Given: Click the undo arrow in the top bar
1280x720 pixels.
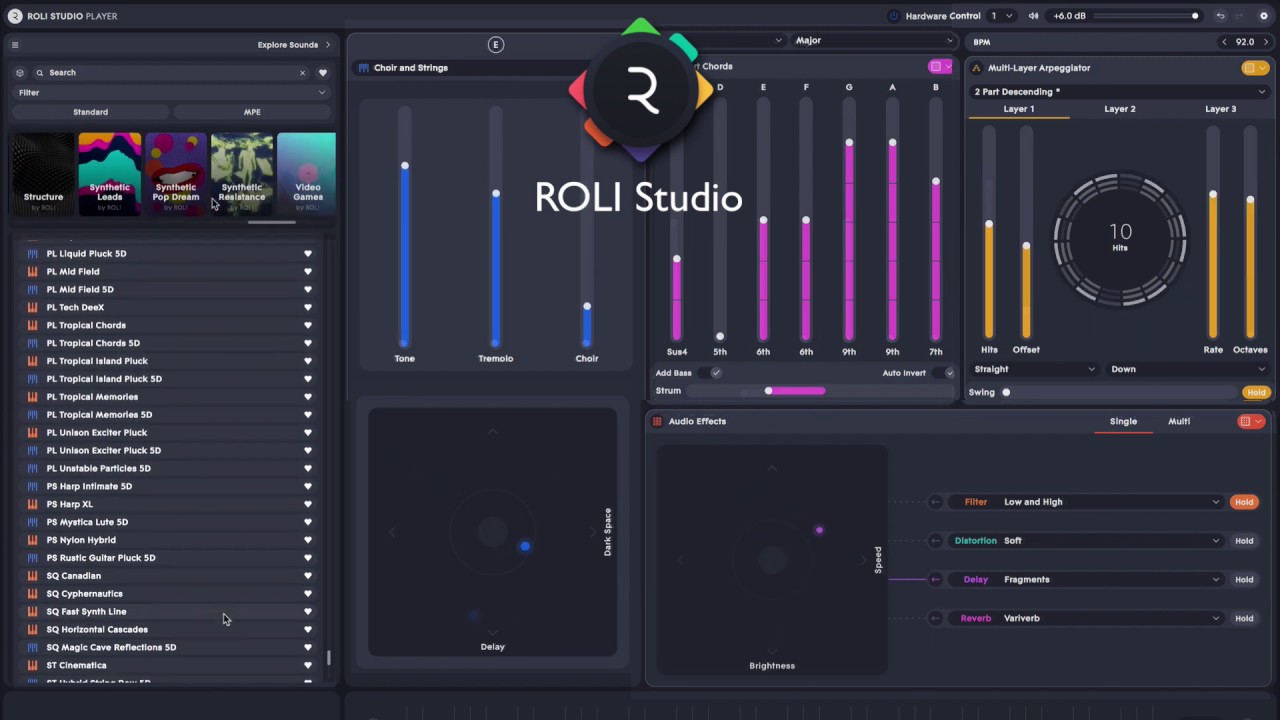Looking at the screenshot, I should [1220, 16].
